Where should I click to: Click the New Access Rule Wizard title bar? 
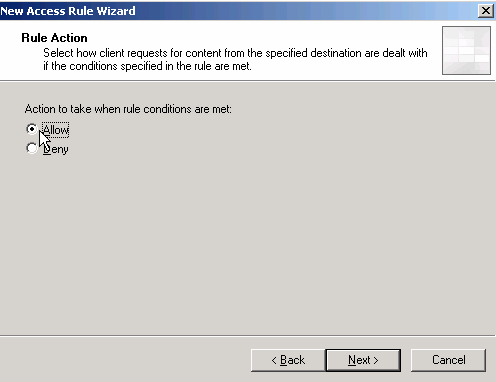[238, 11]
